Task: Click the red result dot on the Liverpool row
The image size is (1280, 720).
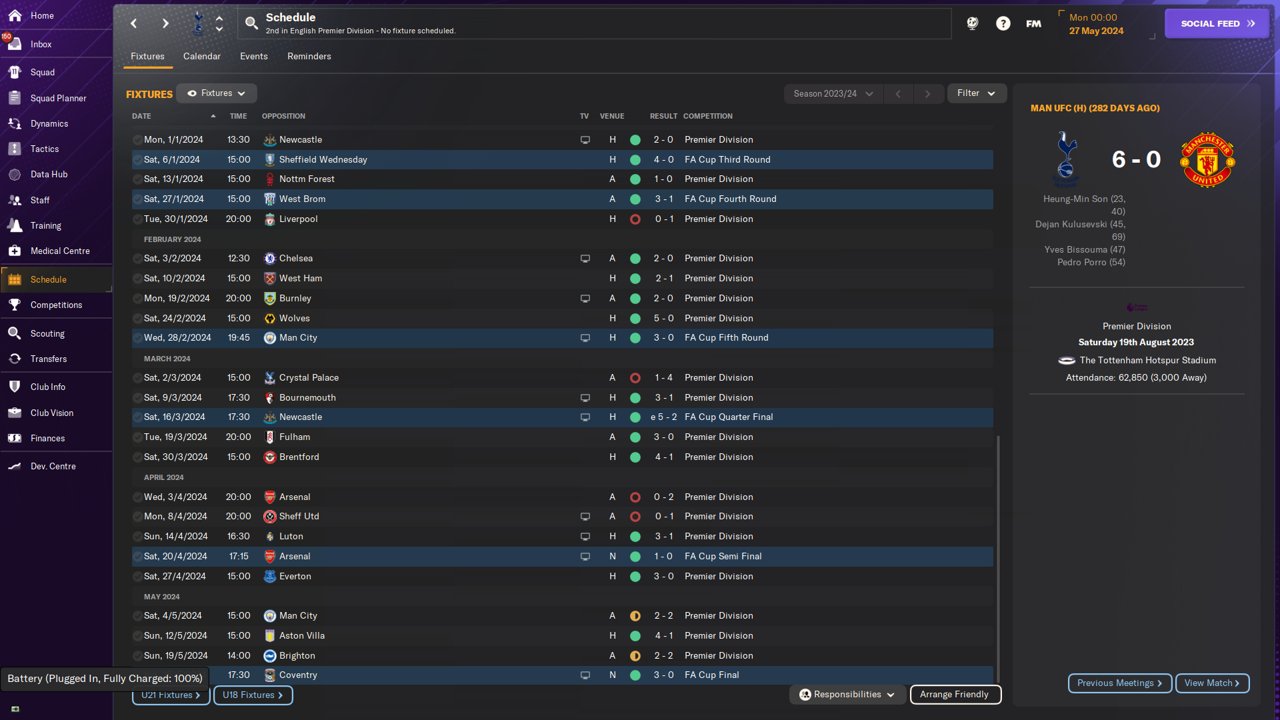Action: 635,219
